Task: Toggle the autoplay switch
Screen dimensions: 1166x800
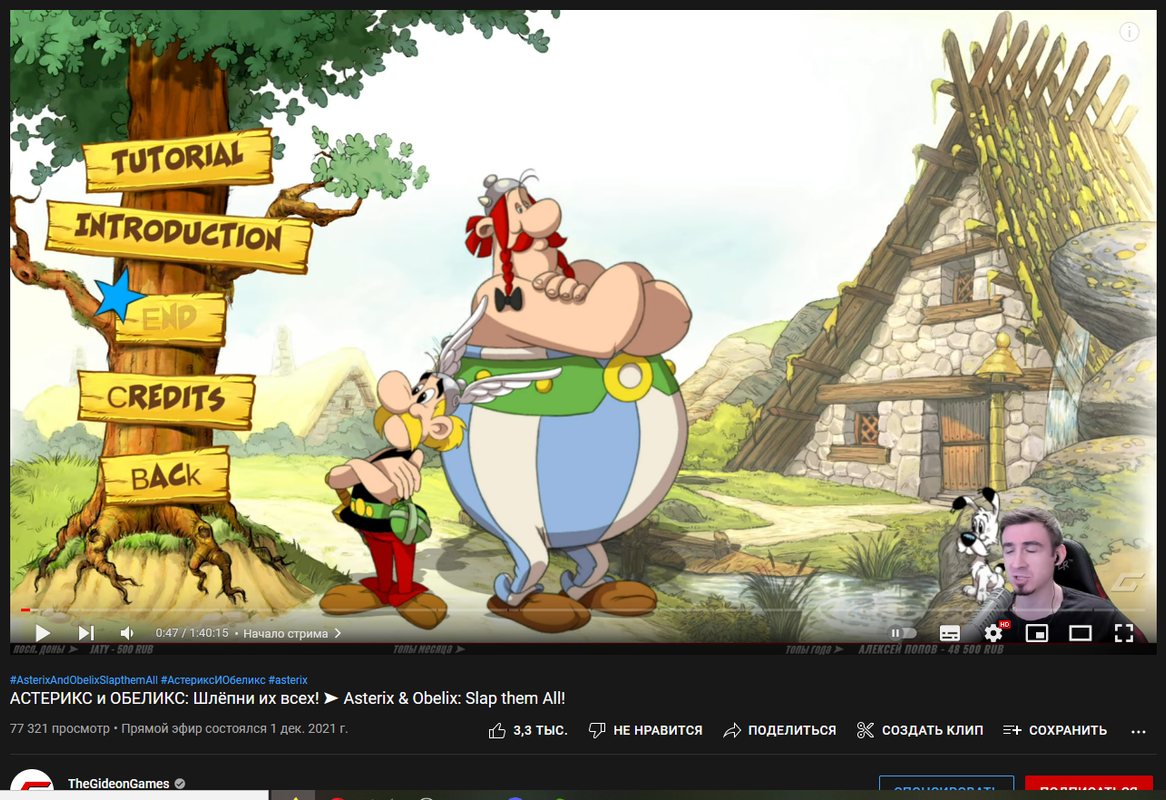Action: tap(903, 633)
